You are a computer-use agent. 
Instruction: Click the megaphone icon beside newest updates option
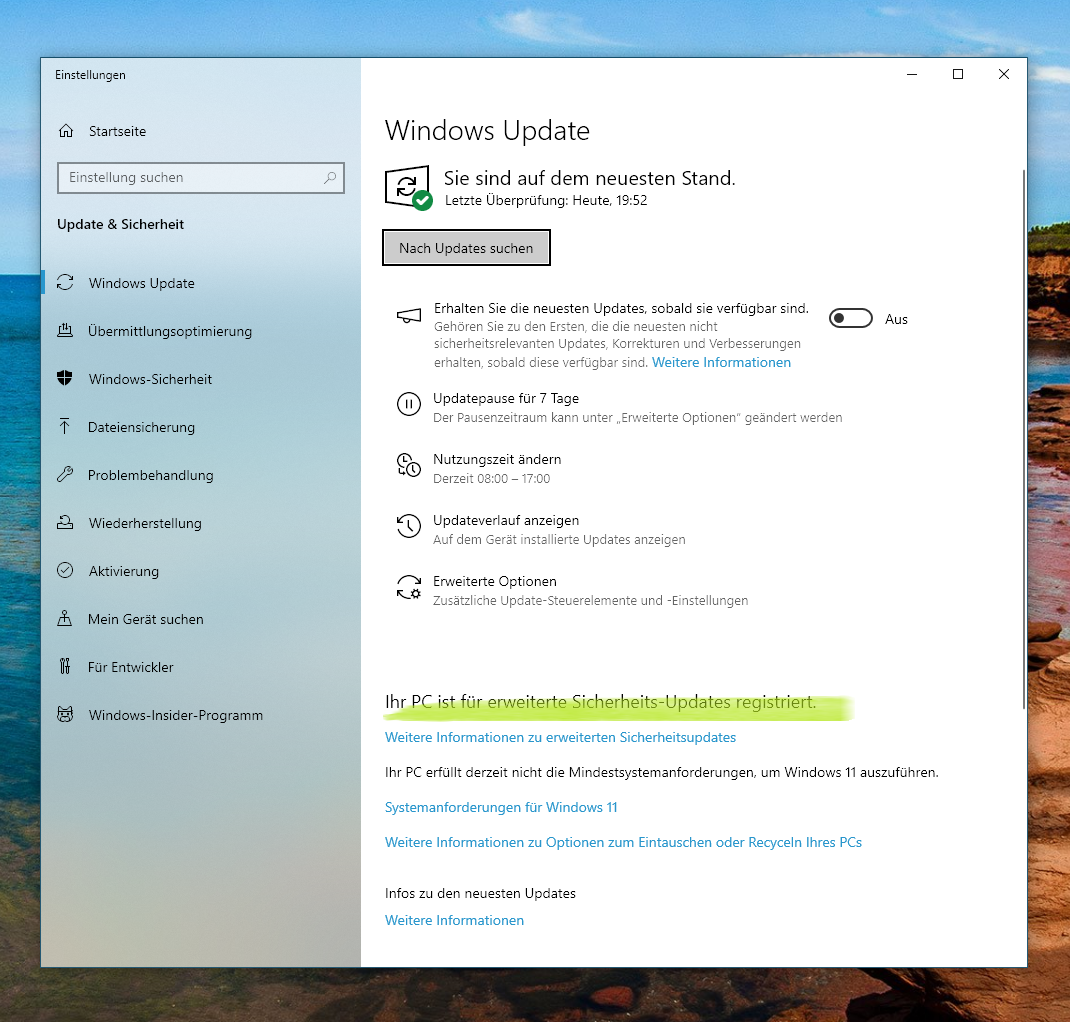[409, 316]
